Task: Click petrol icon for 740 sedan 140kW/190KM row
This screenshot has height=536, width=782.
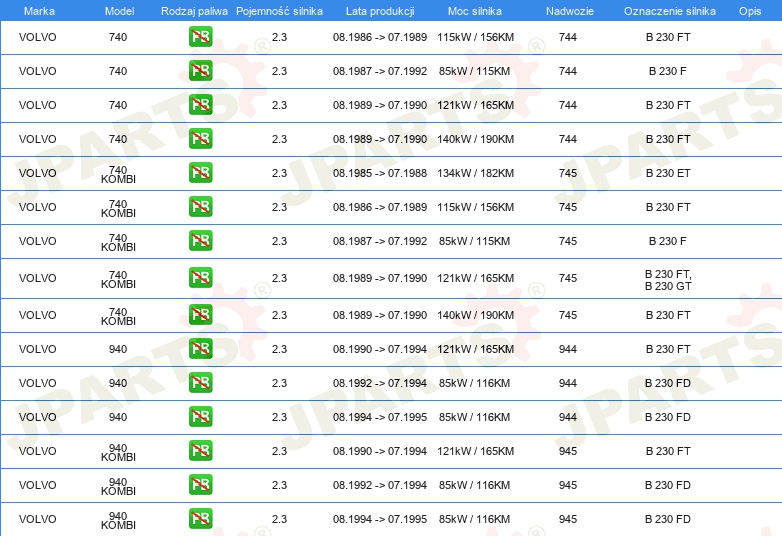Action: point(200,139)
